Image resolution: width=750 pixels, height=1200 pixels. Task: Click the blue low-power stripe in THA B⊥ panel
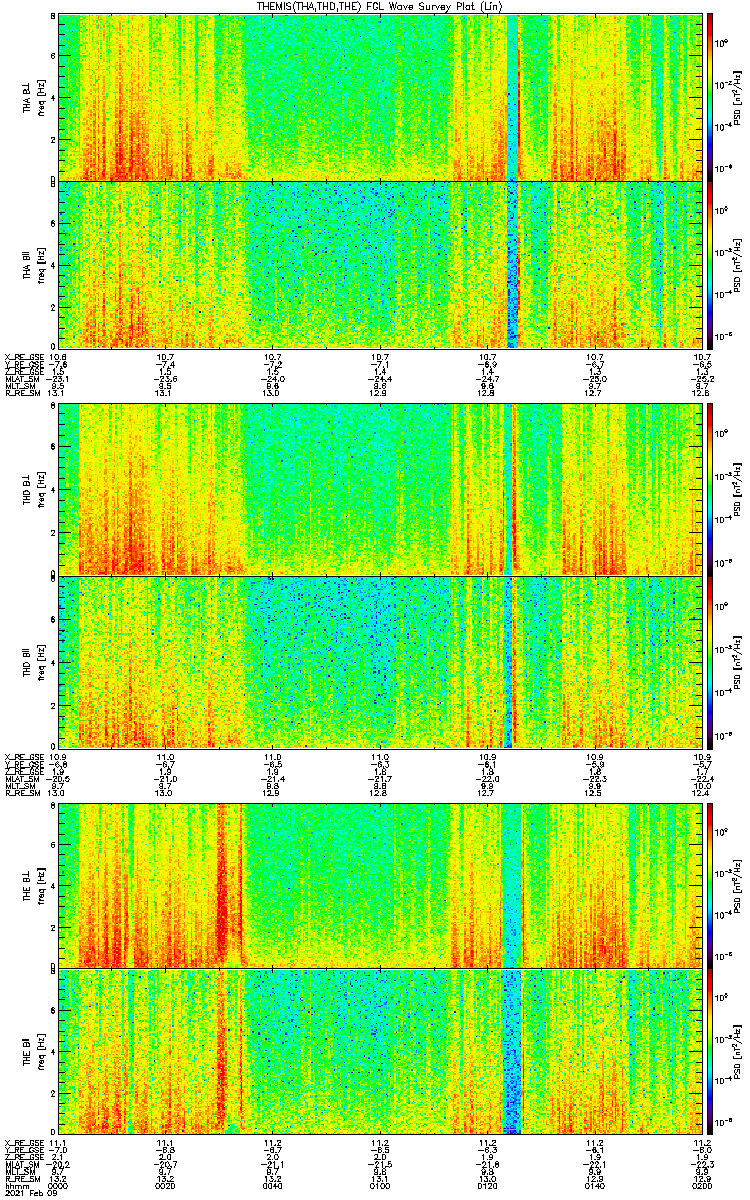[513, 96]
